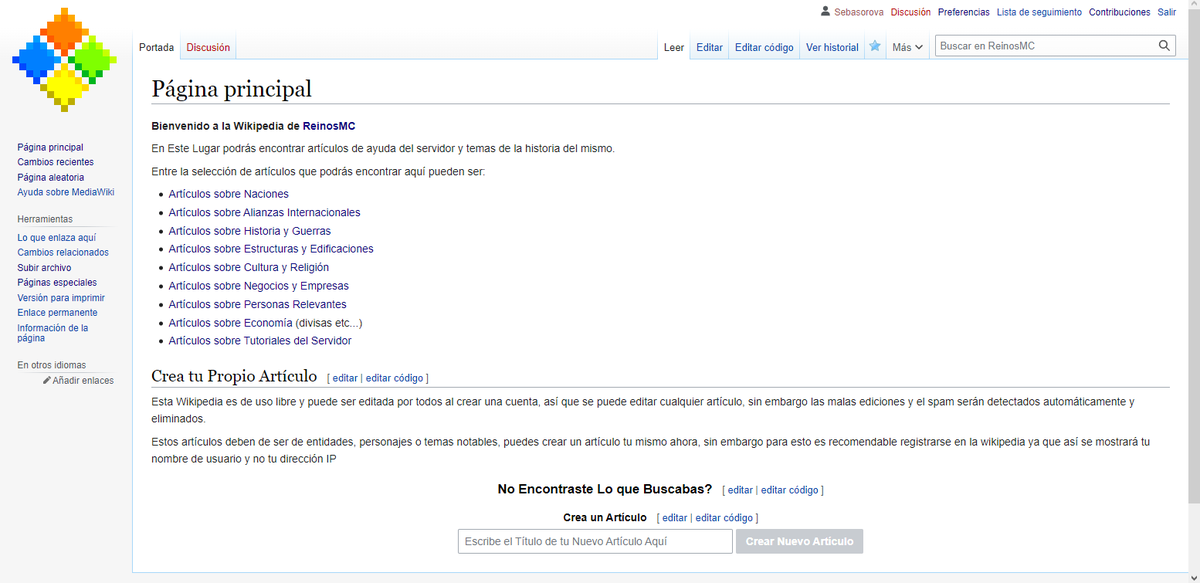Open Cambios recientes in sidebar
The height and width of the screenshot is (583, 1200).
pyautogui.click(x=55, y=162)
